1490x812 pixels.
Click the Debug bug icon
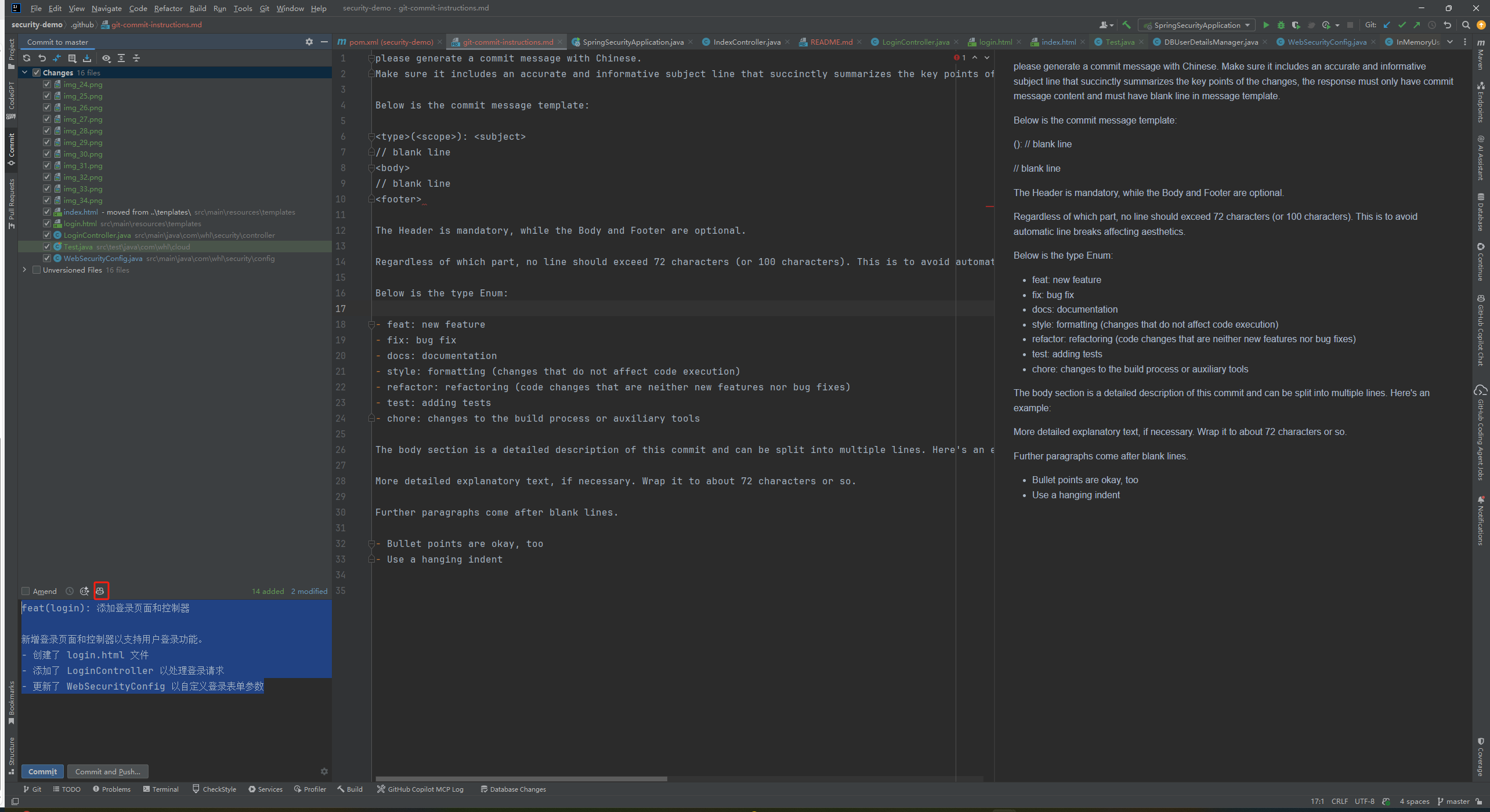[1281, 25]
